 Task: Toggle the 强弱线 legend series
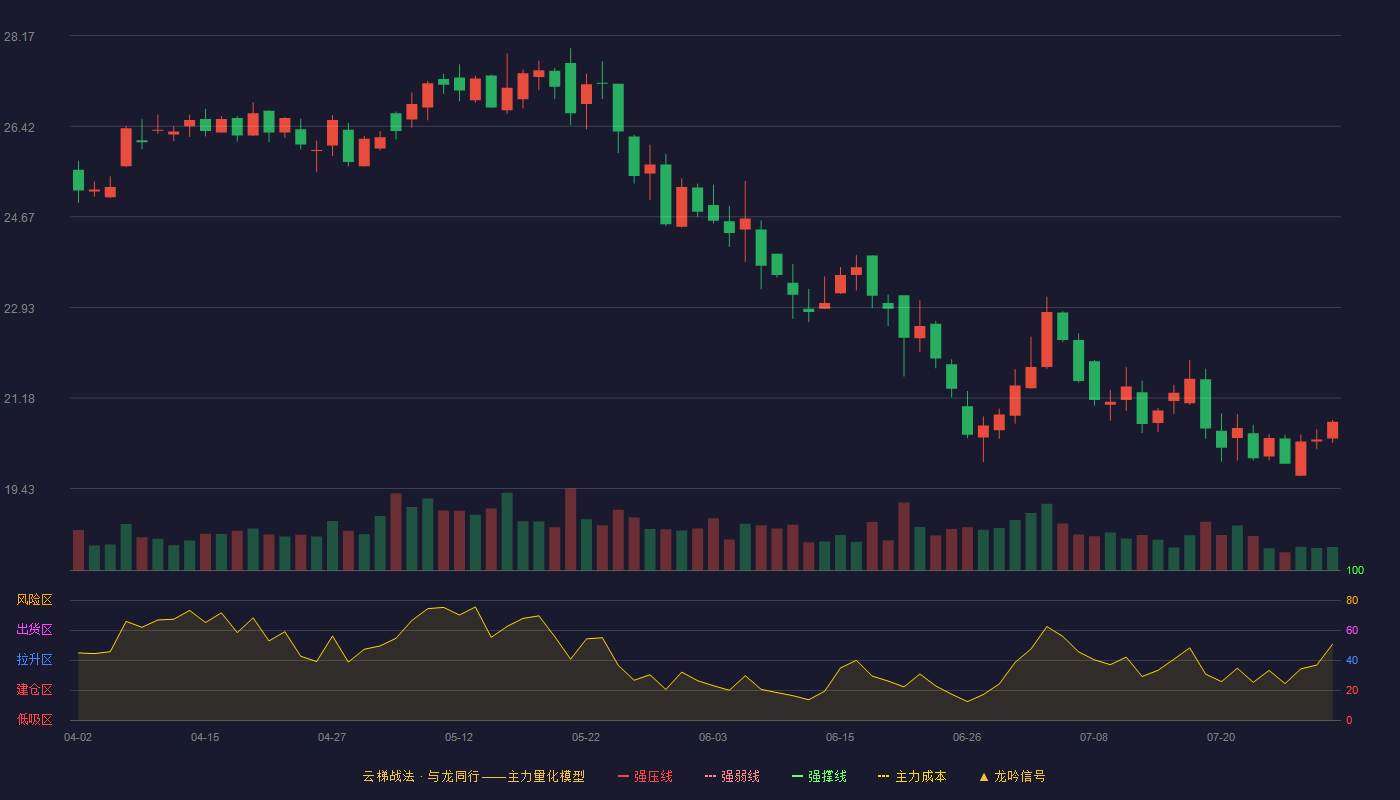pos(732,776)
